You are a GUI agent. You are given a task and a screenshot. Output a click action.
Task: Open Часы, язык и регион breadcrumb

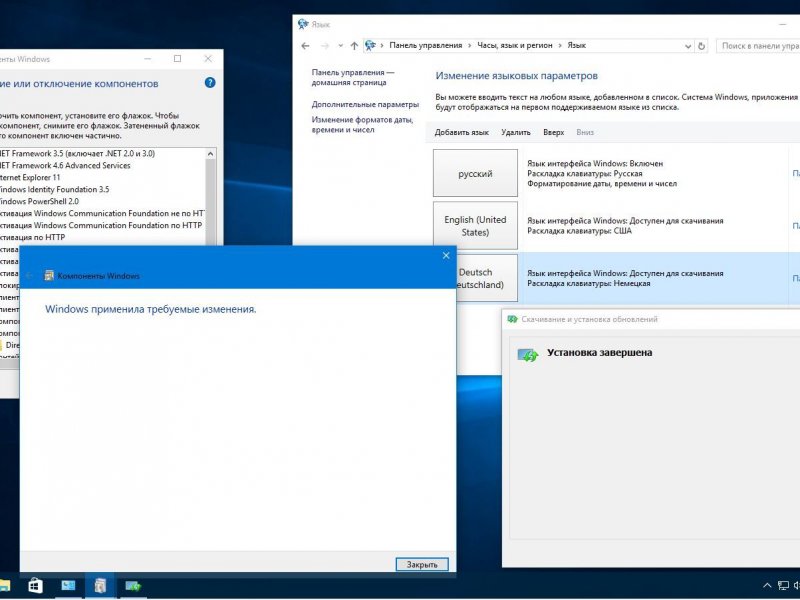tap(514, 45)
